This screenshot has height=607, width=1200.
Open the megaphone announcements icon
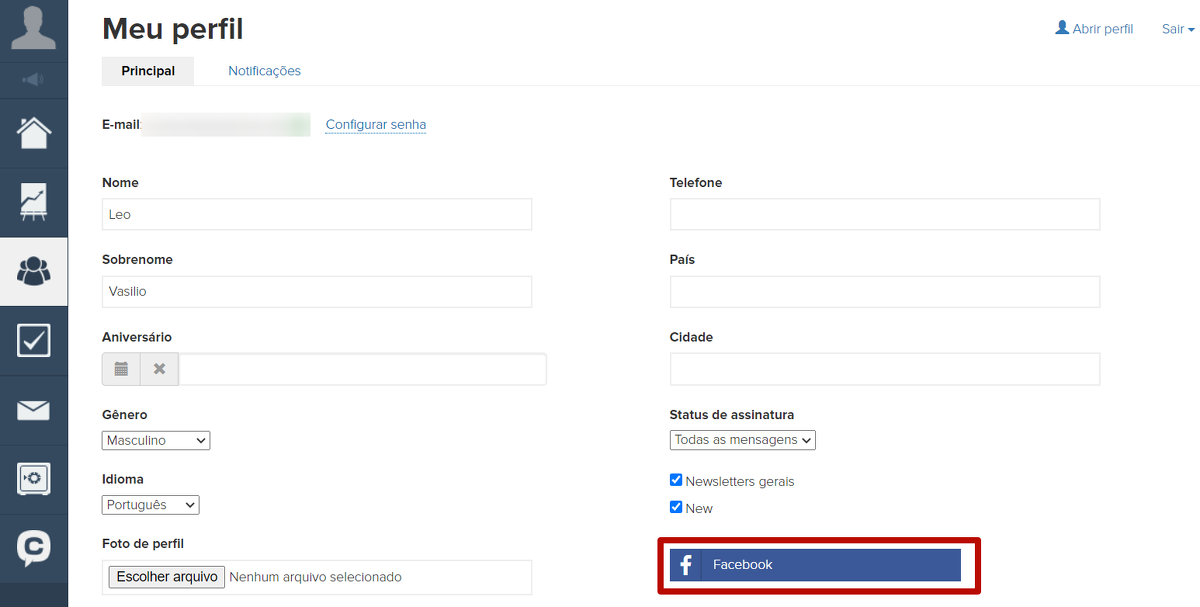tap(33, 79)
